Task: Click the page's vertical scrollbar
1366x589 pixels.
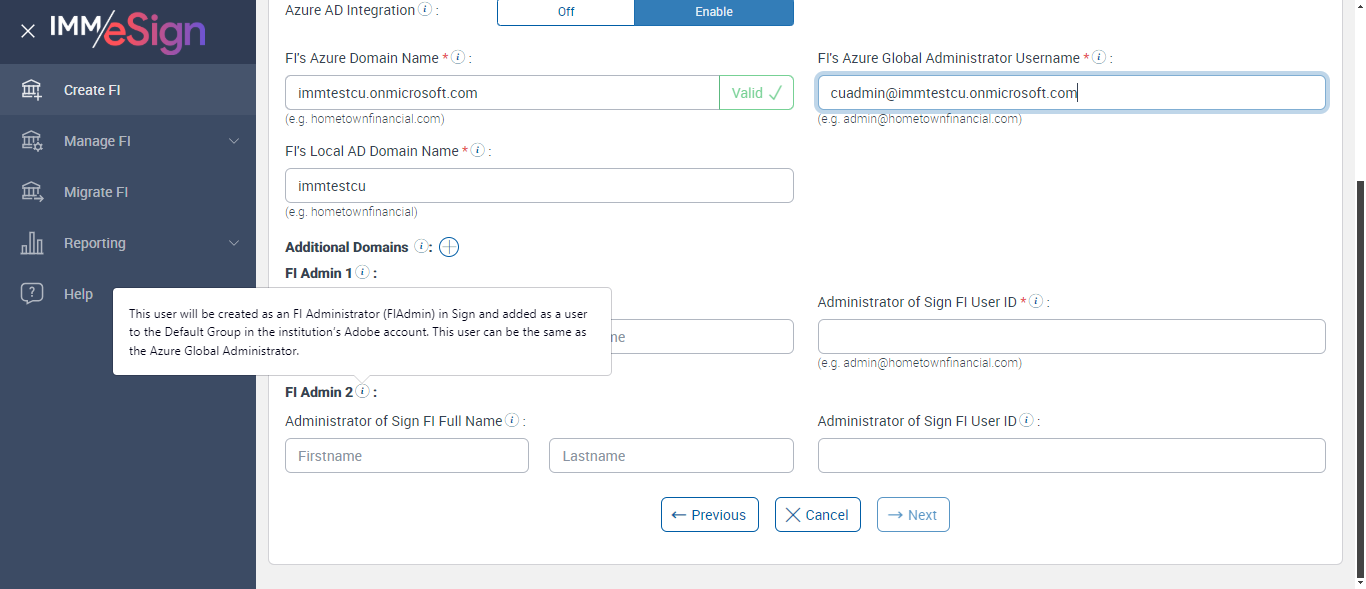Action: [1359, 380]
